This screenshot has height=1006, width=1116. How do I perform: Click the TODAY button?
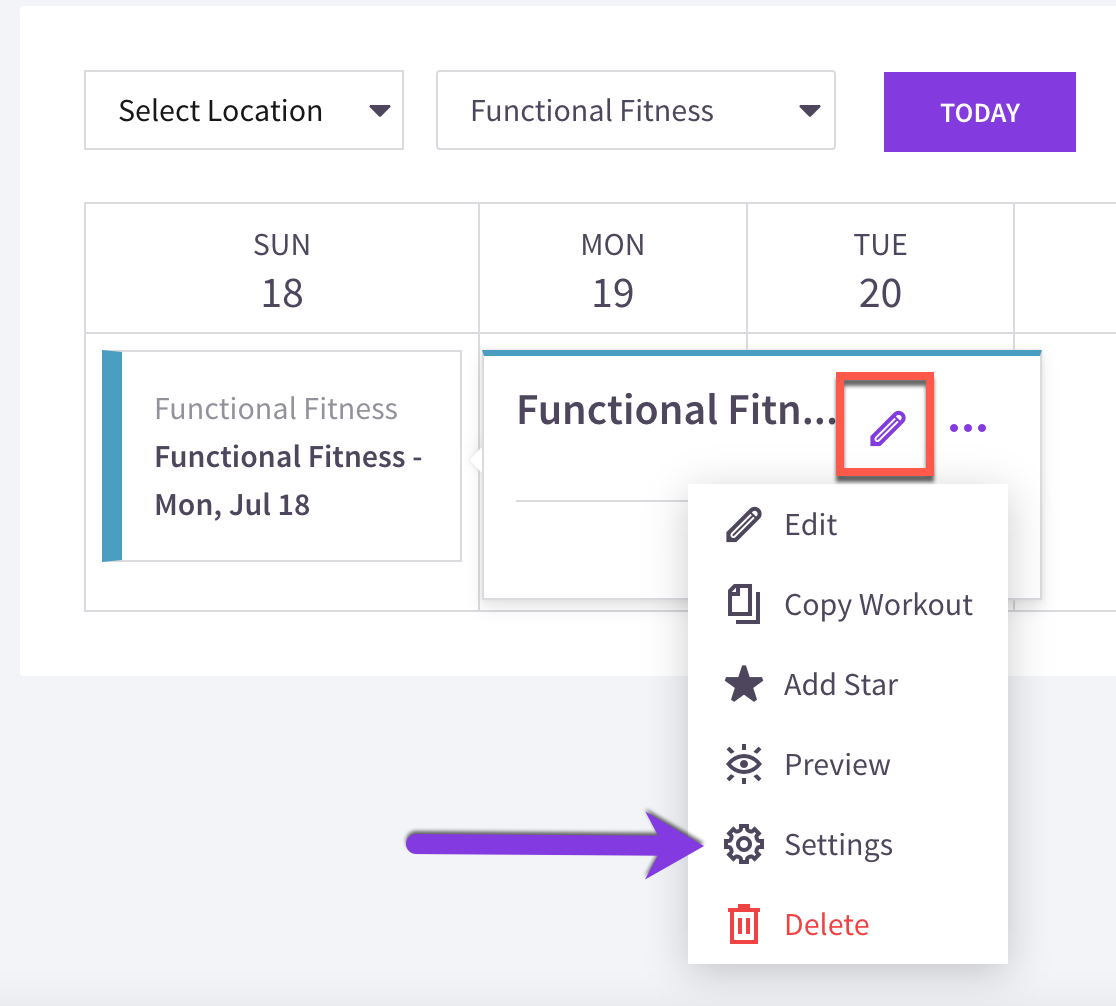point(979,112)
